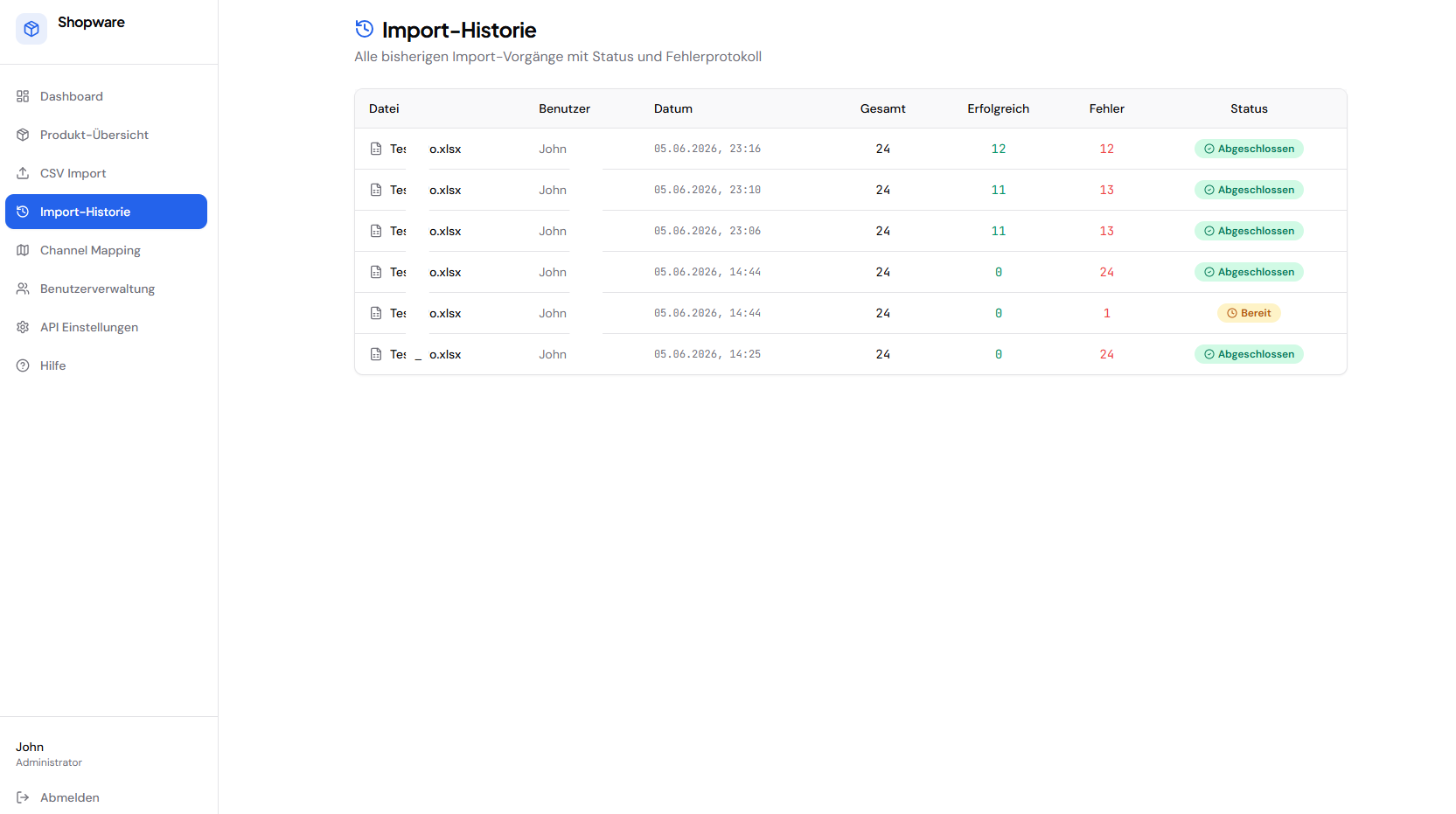Open CSV Import section

[x=106, y=173]
